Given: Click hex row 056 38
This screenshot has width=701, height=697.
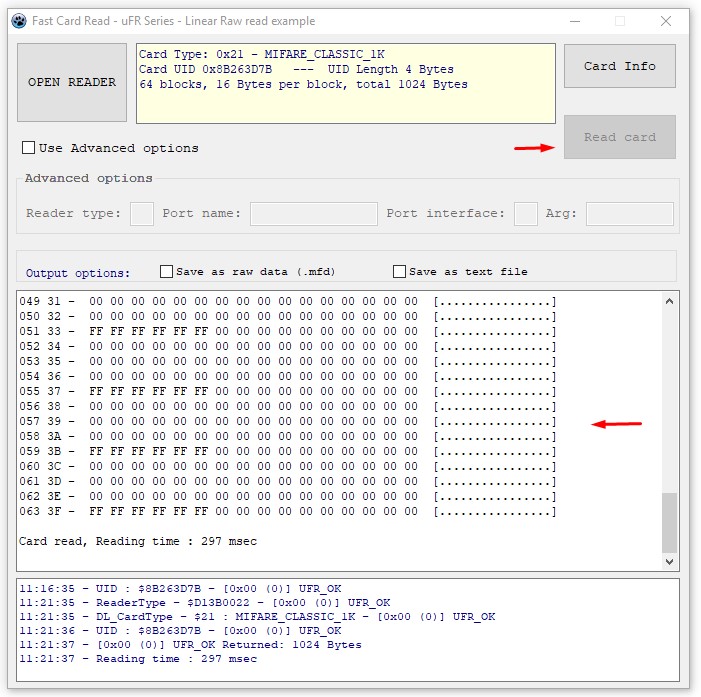Looking at the screenshot, I should tap(287, 406).
